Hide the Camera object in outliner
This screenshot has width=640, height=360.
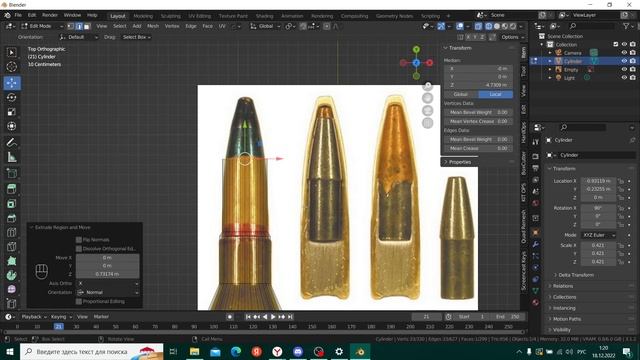pyautogui.click(x=624, y=53)
